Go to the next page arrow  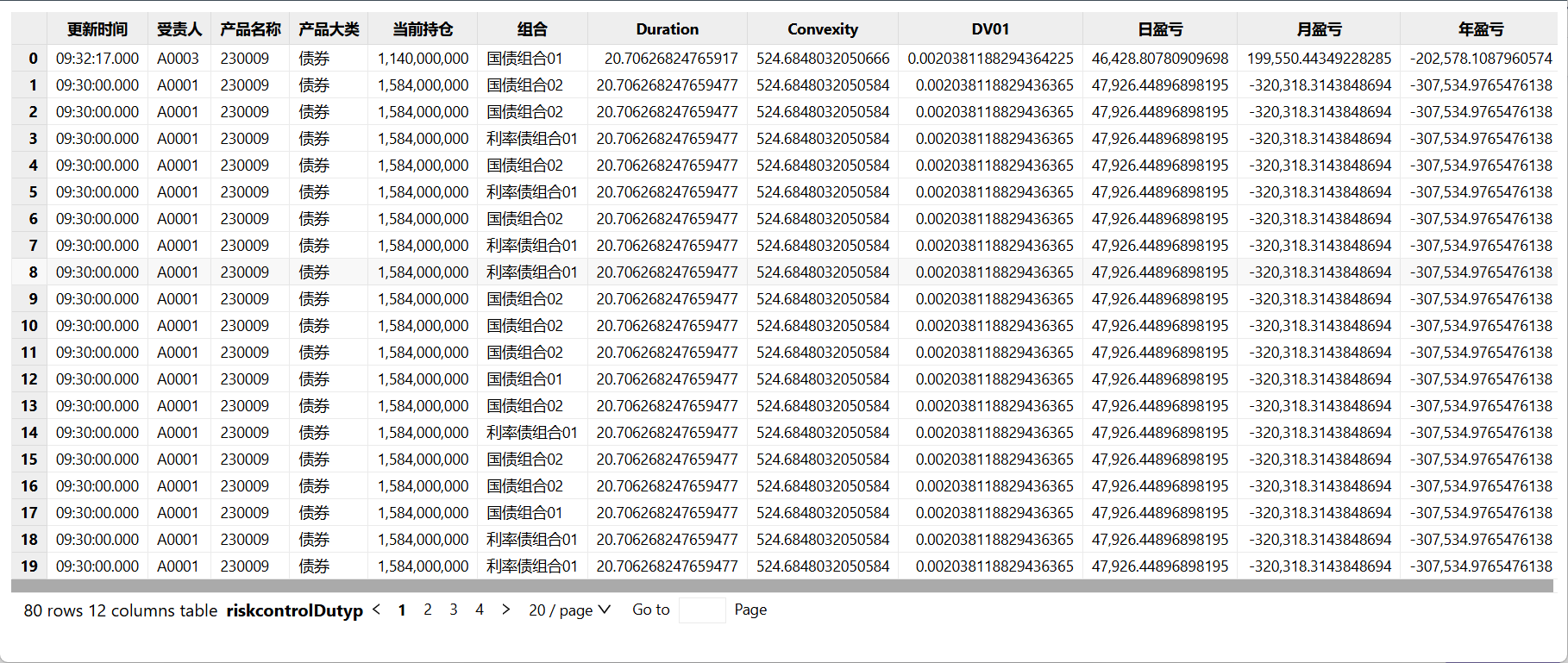tap(505, 610)
